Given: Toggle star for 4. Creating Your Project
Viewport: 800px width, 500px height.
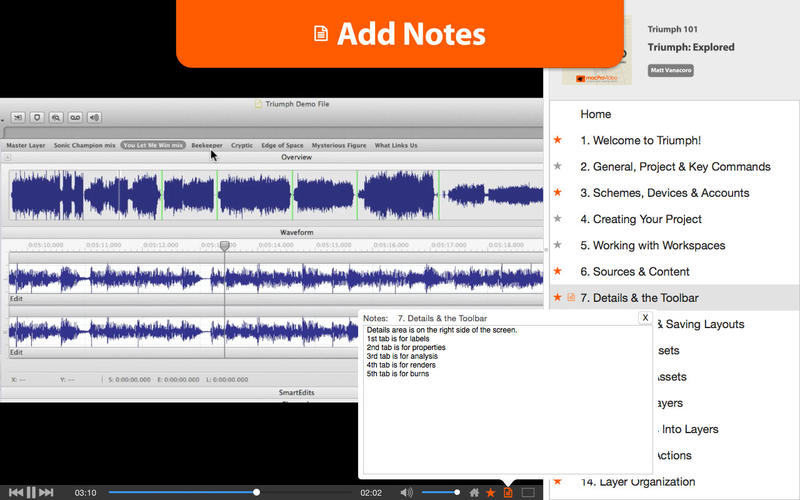Looking at the screenshot, I should [x=558, y=219].
